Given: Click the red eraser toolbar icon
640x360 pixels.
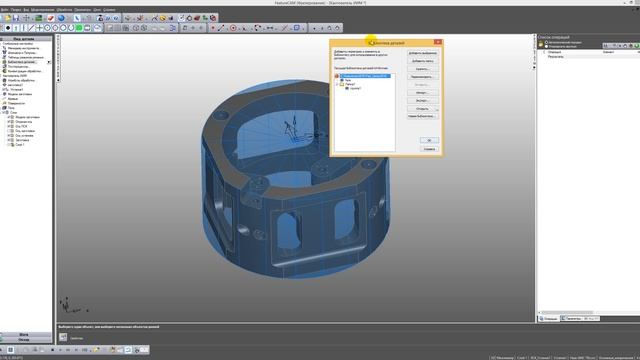Looking at the screenshot, I should [x=51, y=18].
